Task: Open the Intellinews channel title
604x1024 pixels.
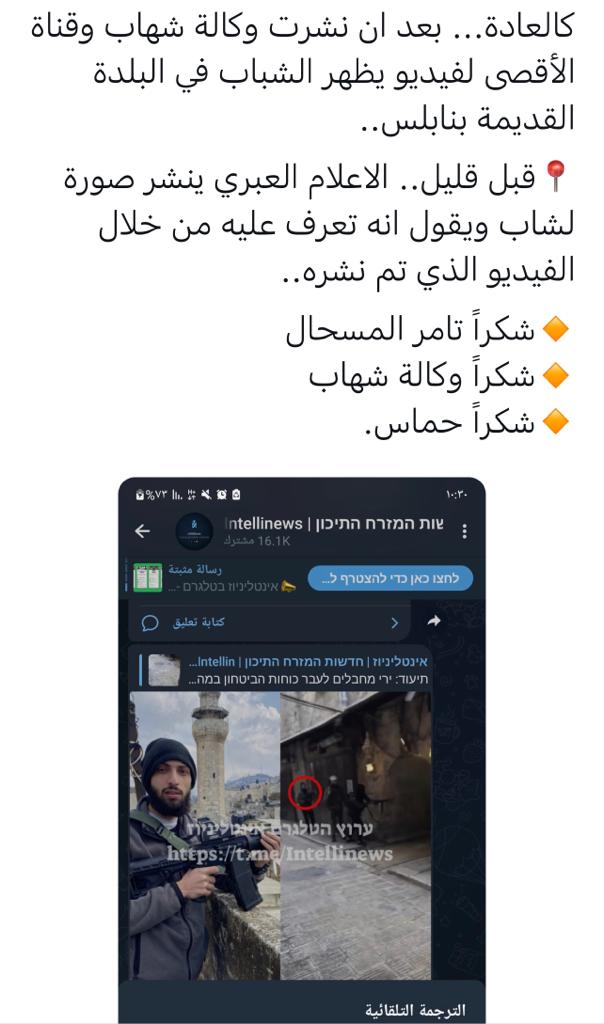Action: pos(334,524)
